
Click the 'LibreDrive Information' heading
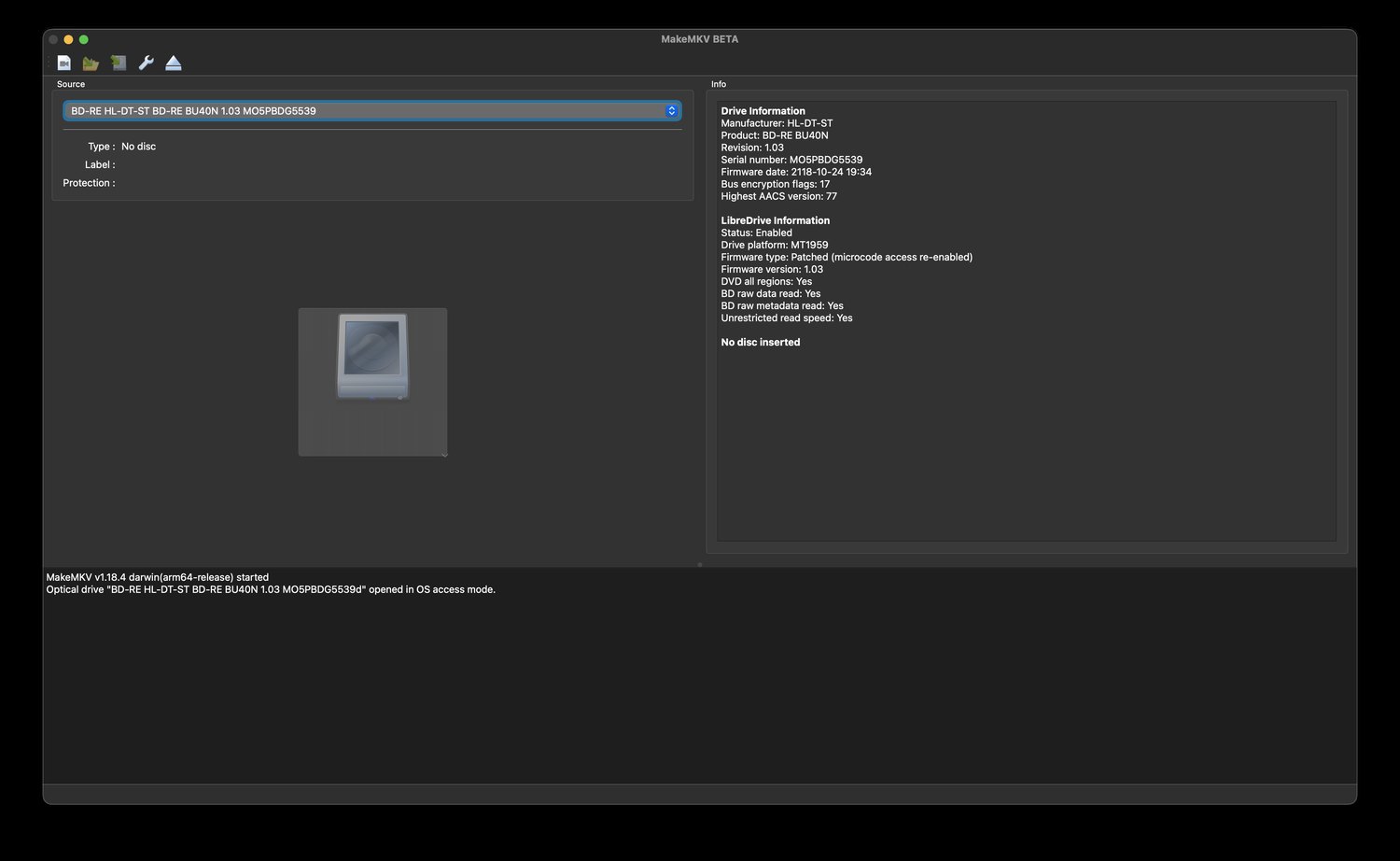[x=775, y=220]
